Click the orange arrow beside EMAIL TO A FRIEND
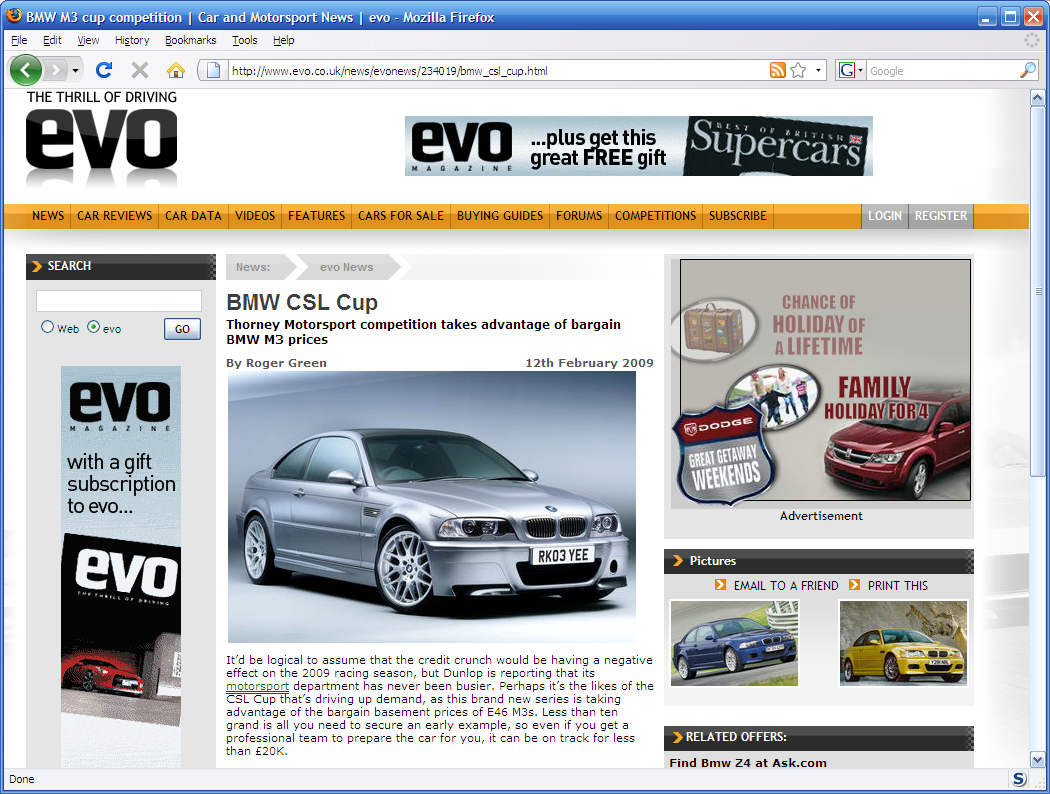 point(720,584)
